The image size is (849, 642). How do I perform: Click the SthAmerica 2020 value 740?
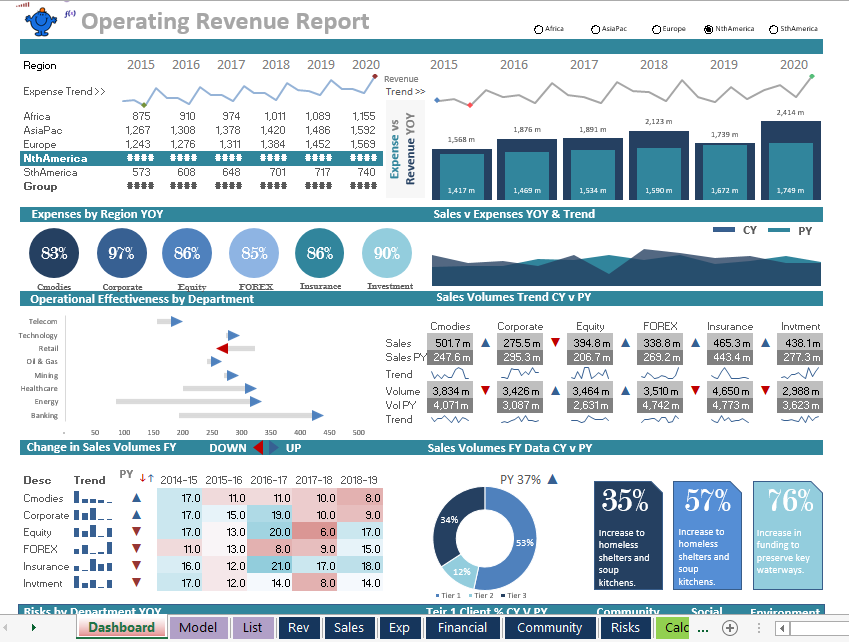[x=366, y=172]
